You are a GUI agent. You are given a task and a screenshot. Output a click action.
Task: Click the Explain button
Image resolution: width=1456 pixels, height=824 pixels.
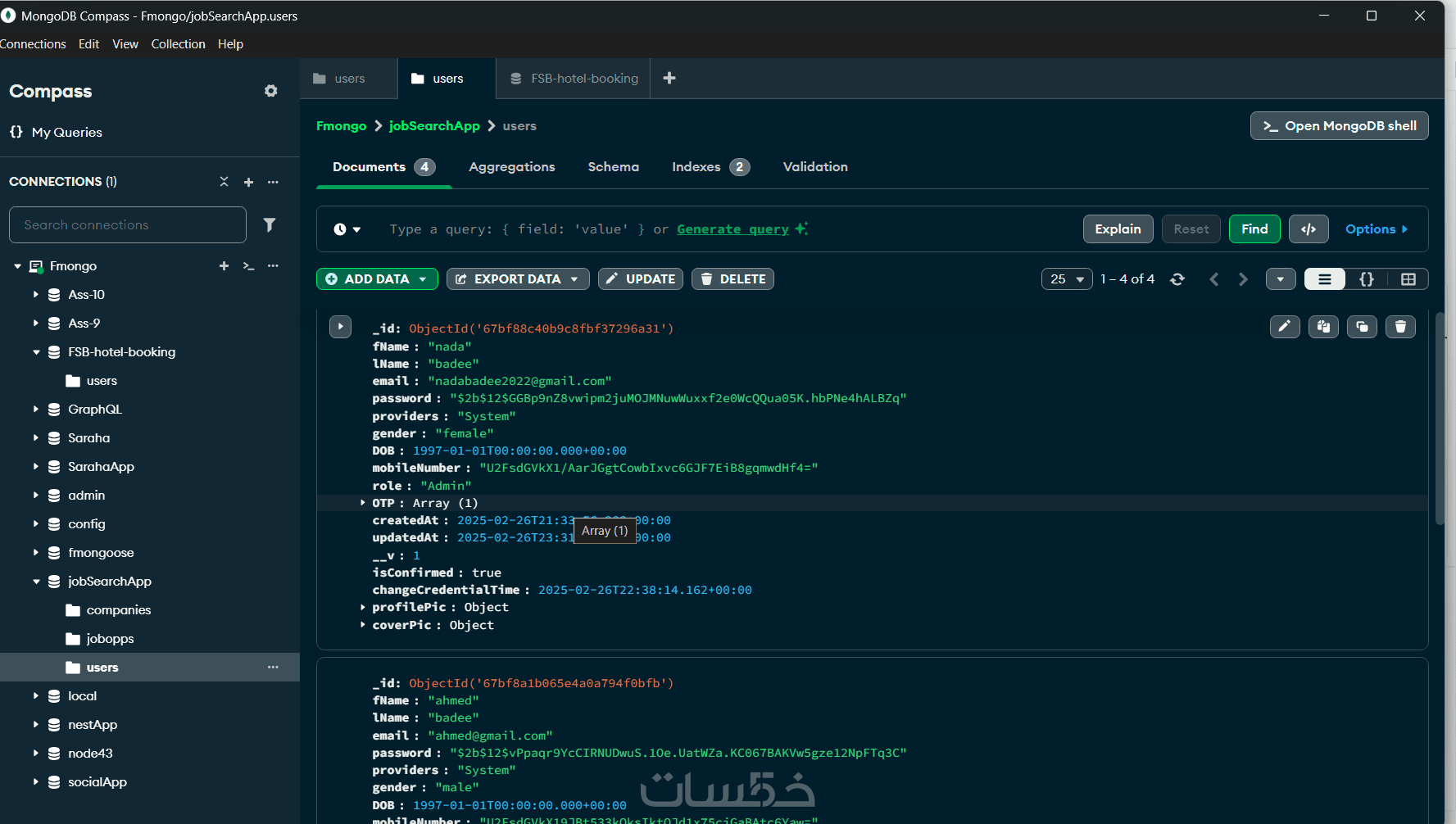pos(1118,229)
